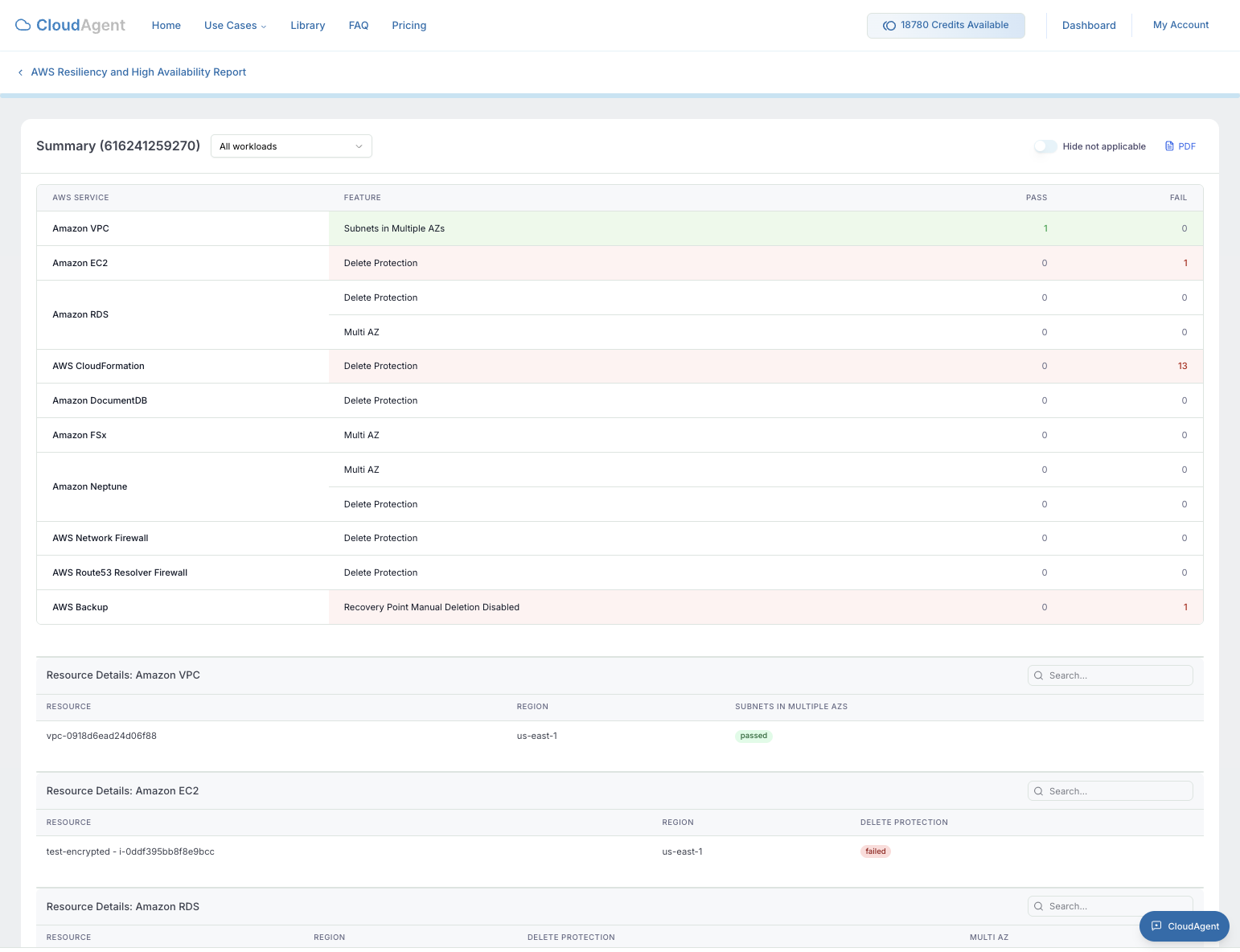
Task: Click the credits coin icon
Action: [x=889, y=26]
